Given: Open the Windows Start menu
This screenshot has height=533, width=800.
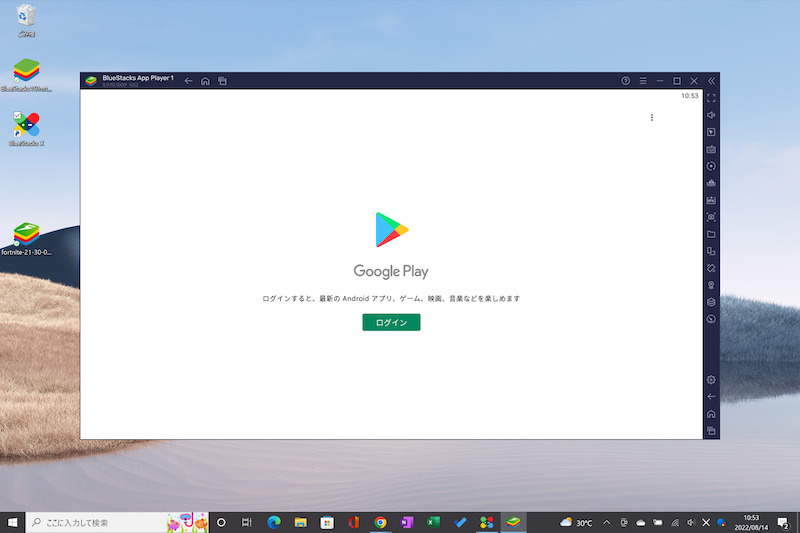Looking at the screenshot, I should pos(13,522).
